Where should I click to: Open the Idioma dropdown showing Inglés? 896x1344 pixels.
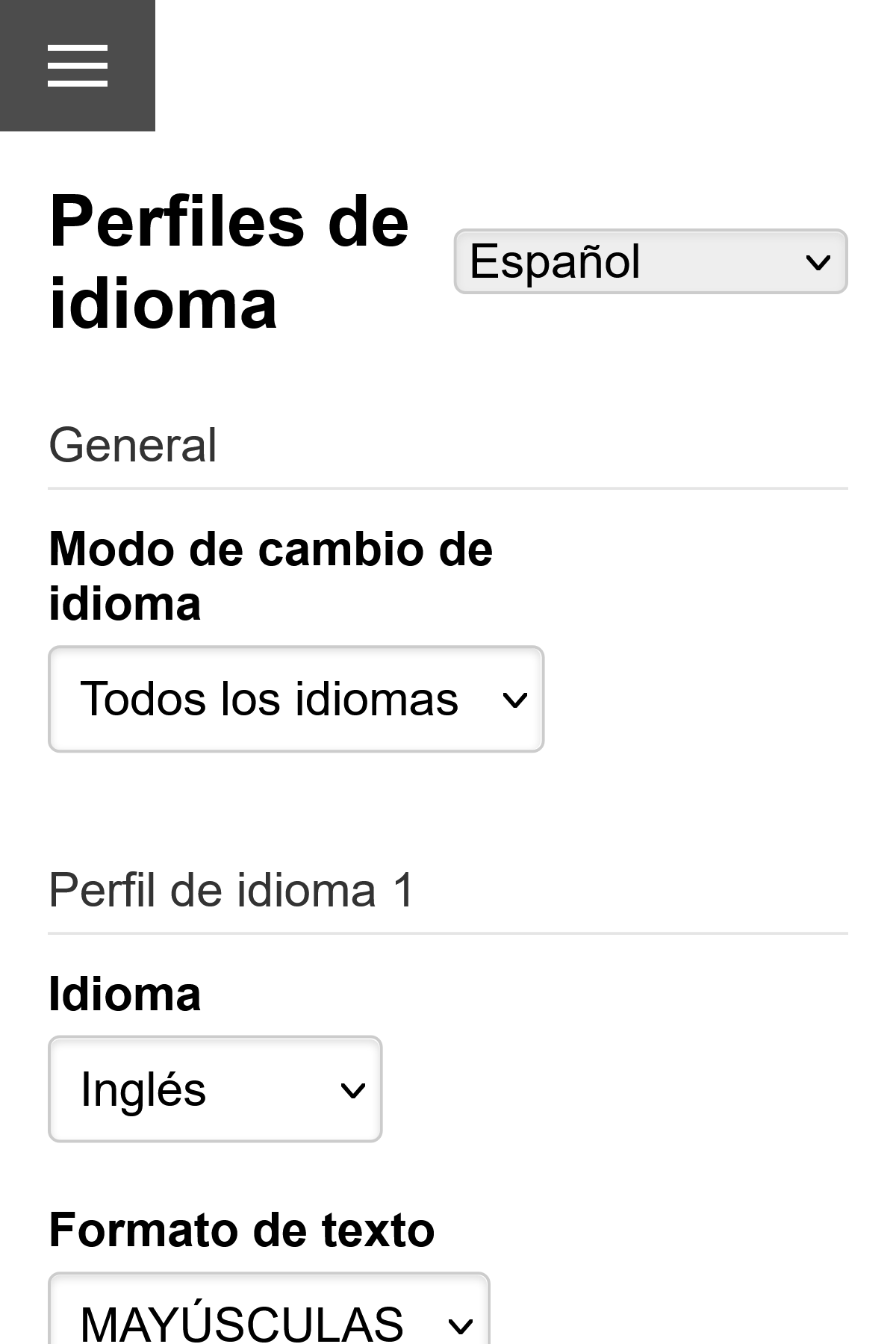(214, 1089)
